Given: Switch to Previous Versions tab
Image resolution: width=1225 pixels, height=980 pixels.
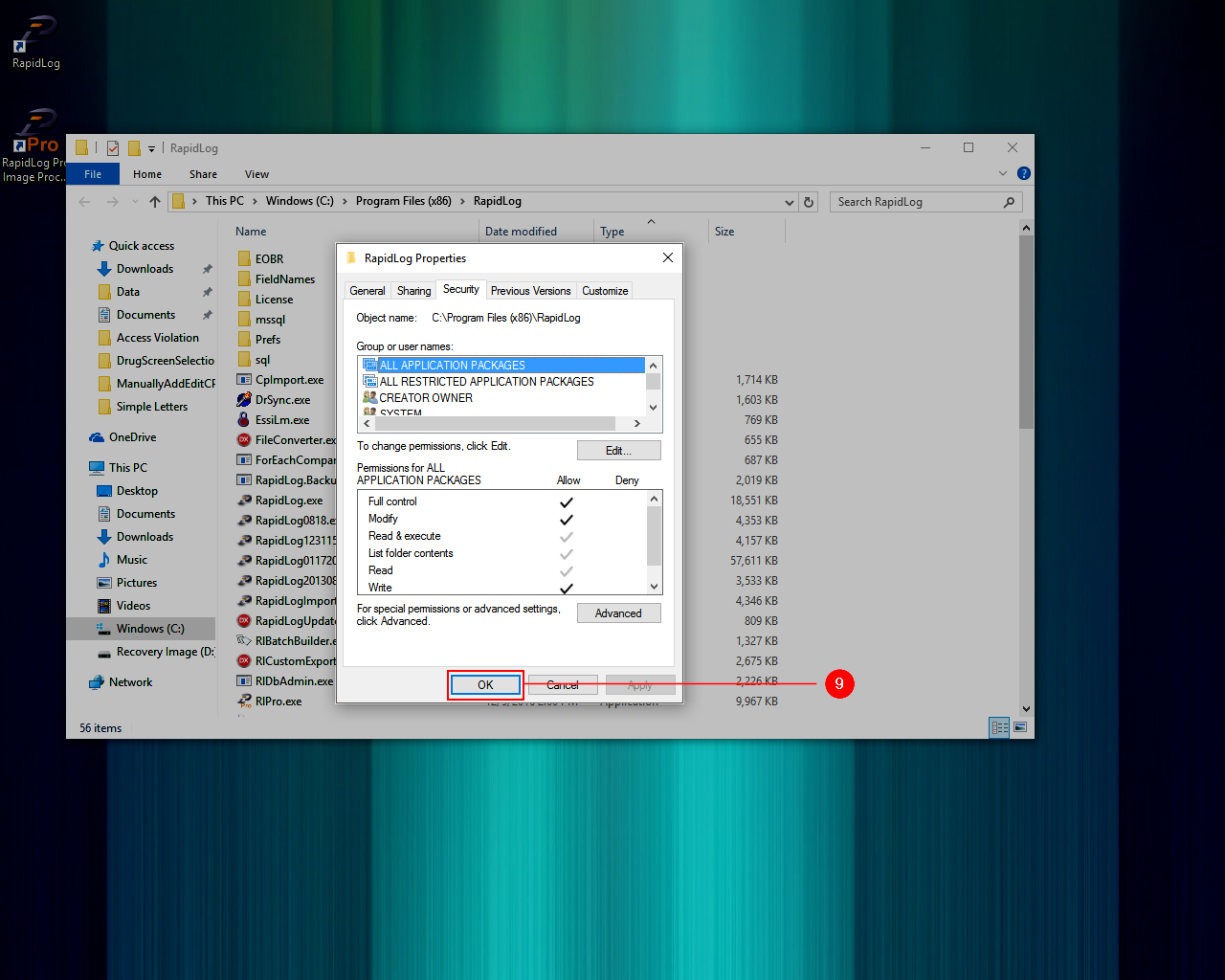Looking at the screenshot, I should [530, 291].
